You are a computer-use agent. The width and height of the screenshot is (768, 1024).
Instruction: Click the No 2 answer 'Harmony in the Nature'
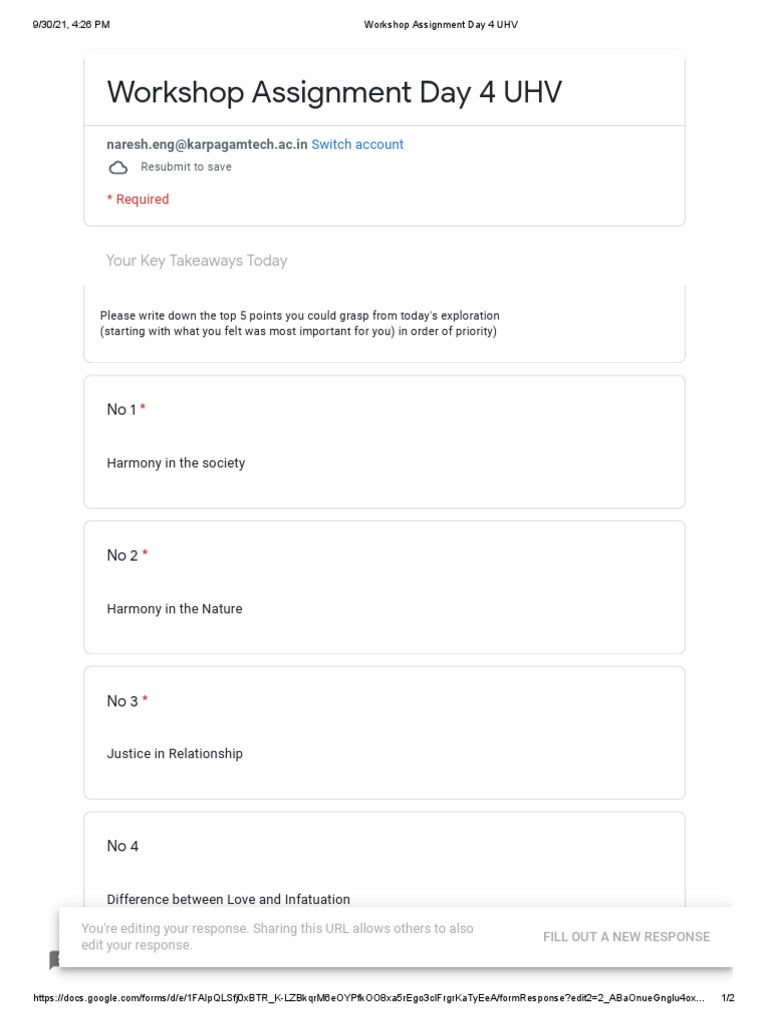pyautogui.click(x=175, y=609)
